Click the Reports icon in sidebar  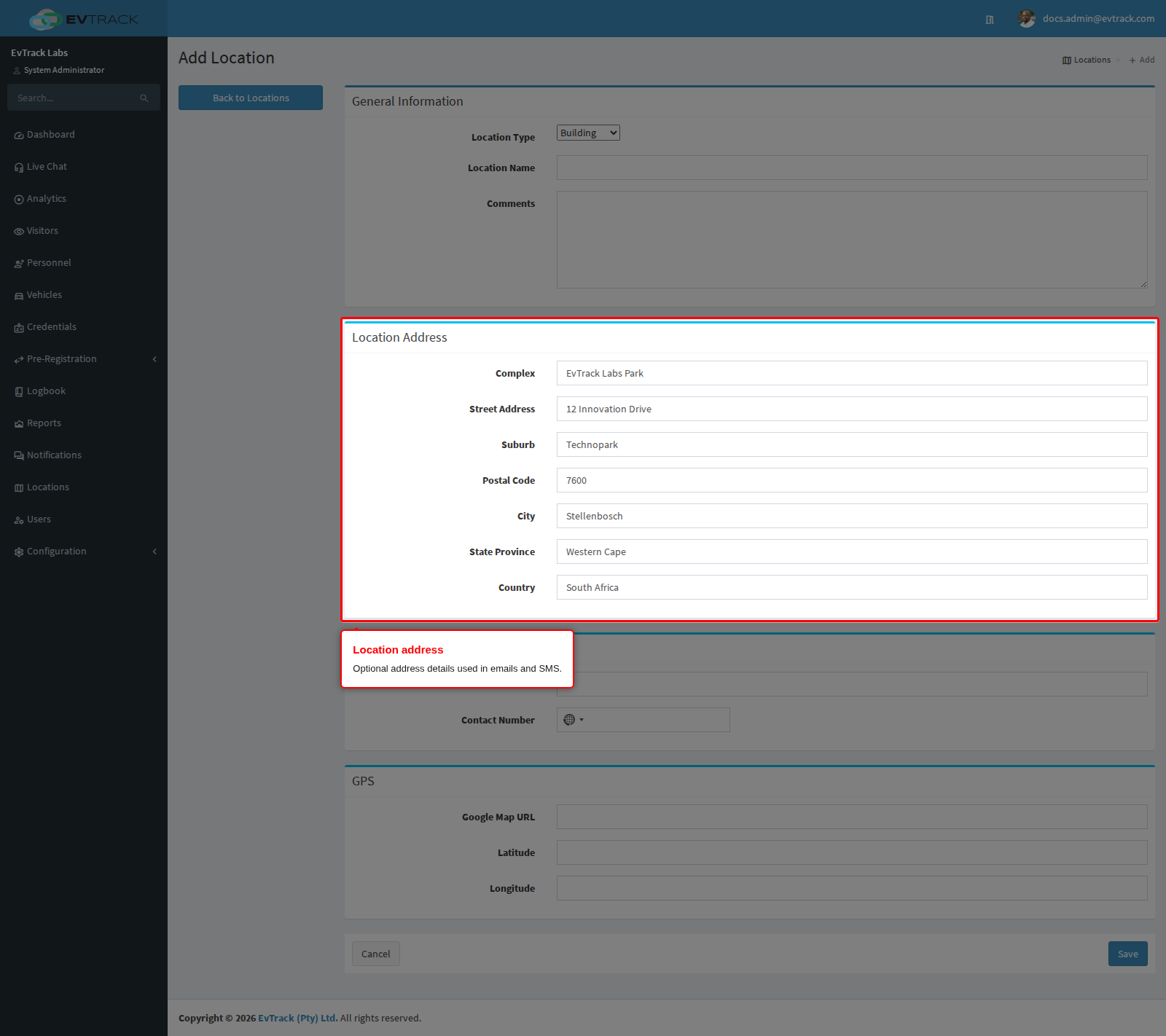[x=19, y=424]
